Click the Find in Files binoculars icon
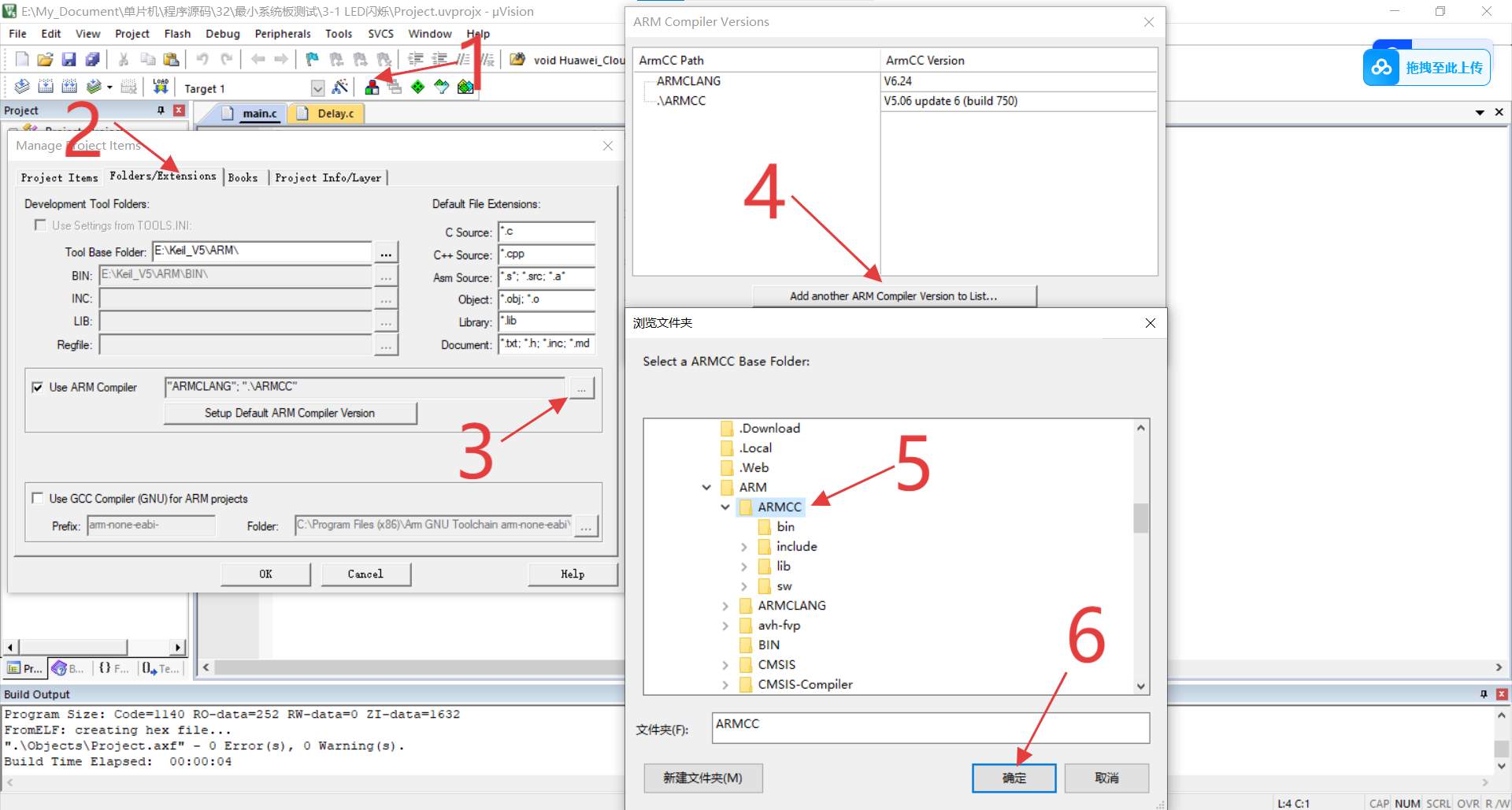1512x810 pixels. tap(517, 59)
